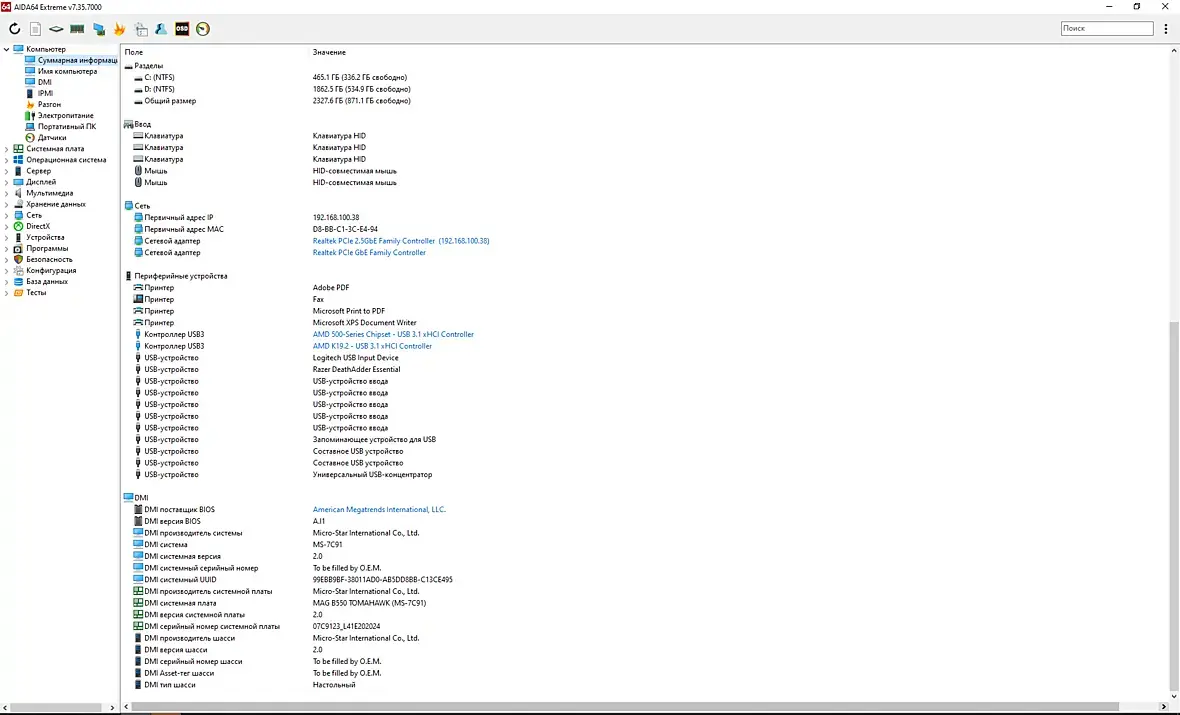The image size is (1180, 715).
Task: Click the gauge benchmark toolbar icon
Action: point(202,29)
